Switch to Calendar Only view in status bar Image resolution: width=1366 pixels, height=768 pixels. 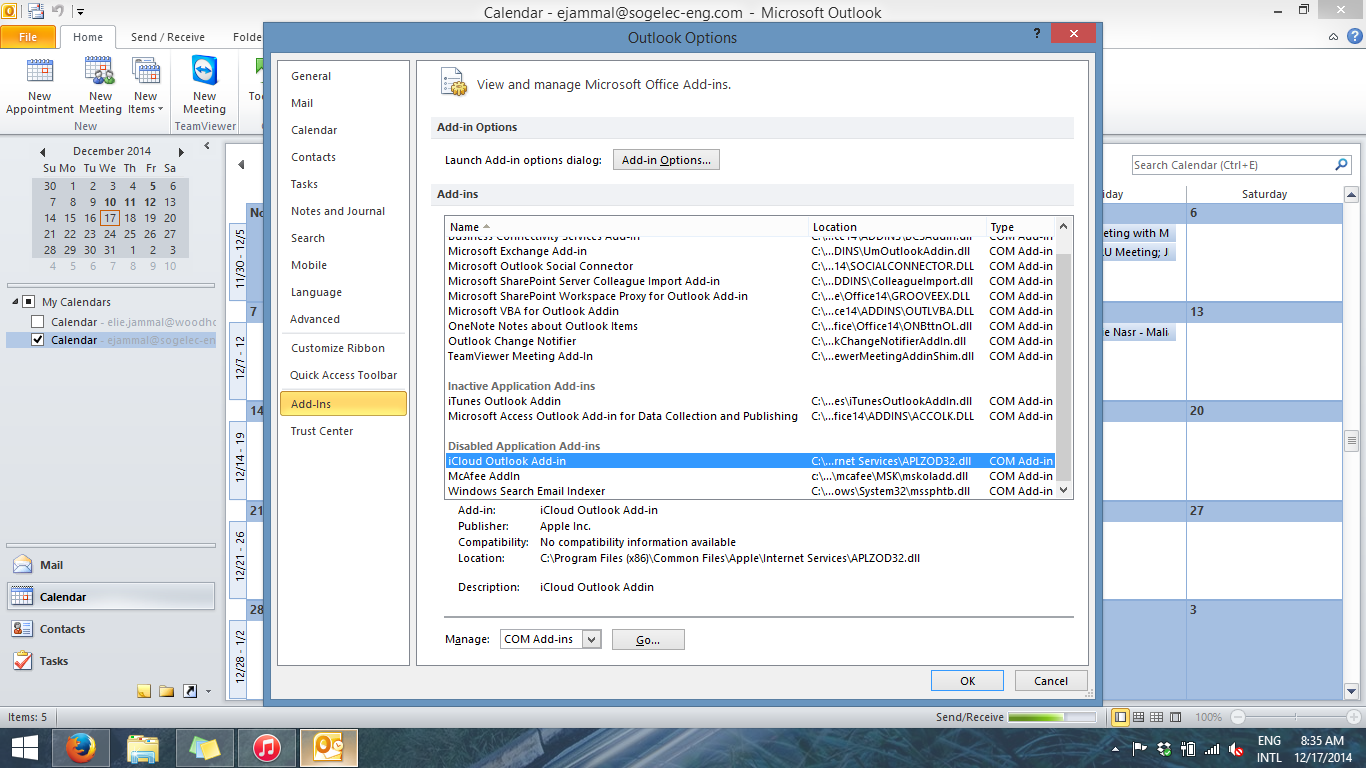click(1157, 717)
